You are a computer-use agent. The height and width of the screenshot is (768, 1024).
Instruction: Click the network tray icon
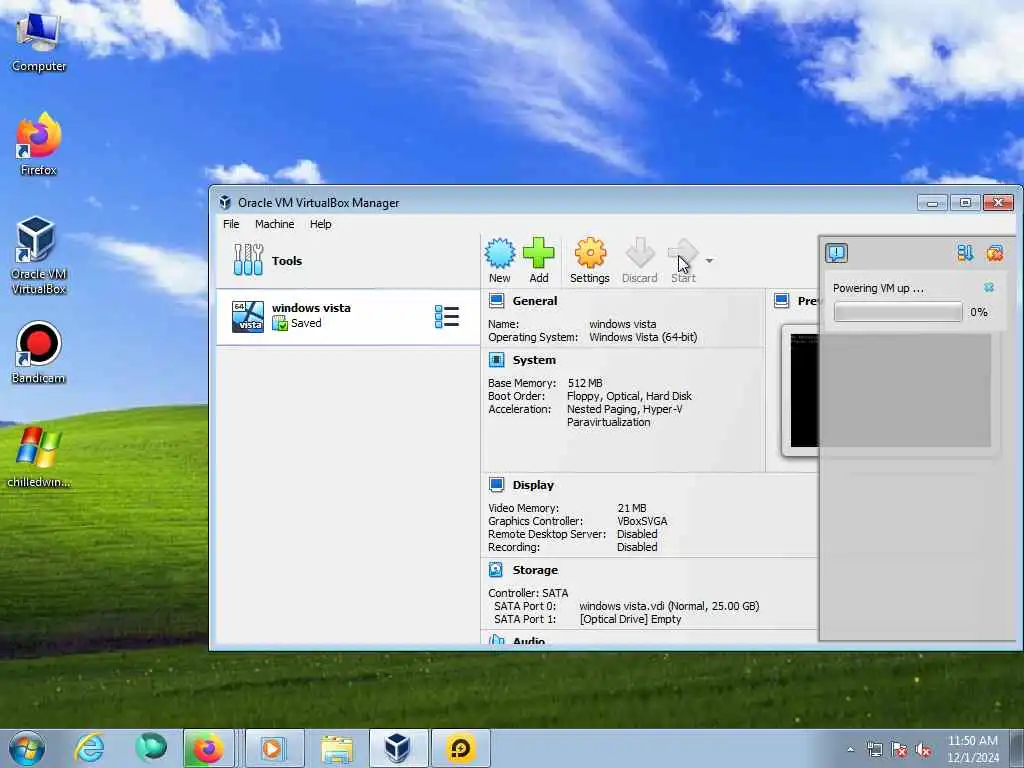(x=874, y=749)
